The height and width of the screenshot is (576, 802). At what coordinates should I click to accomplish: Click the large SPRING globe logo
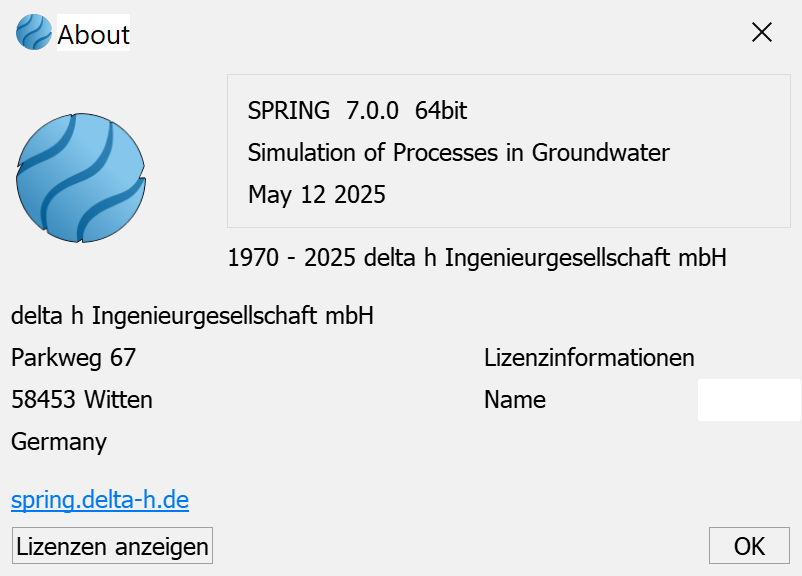pyautogui.click(x=81, y=178)
